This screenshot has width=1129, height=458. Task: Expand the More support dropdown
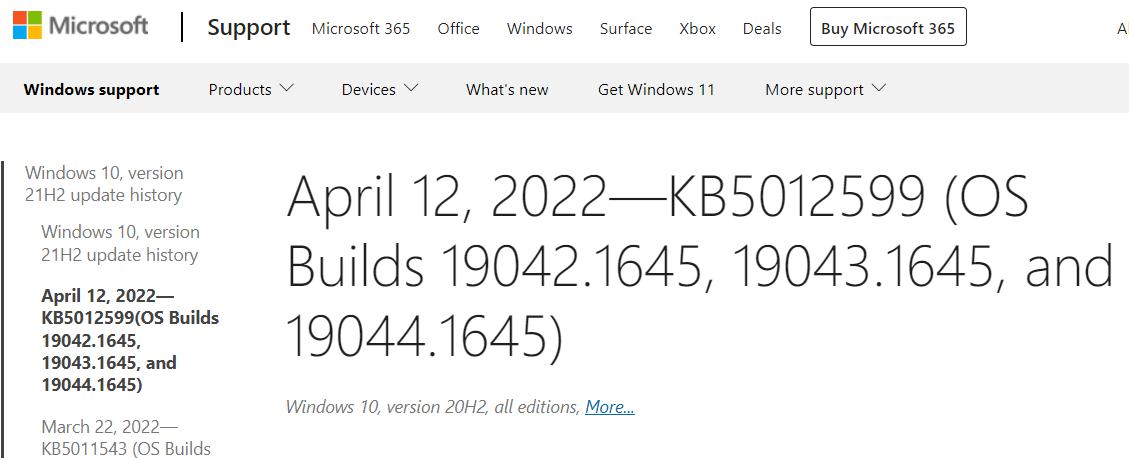point(825,89)
